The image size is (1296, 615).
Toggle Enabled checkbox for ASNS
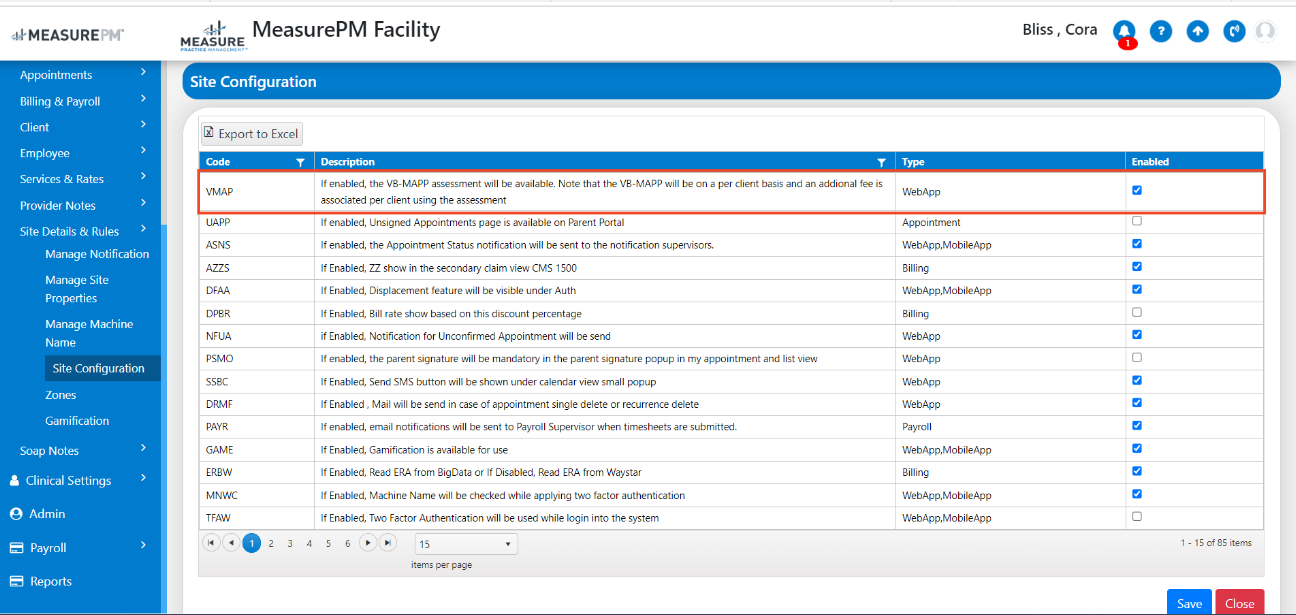click(x=1137, y=244)
